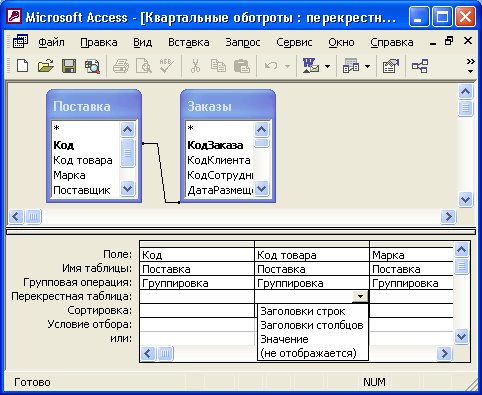Click Имя таблицы cell under Код товара

click(x=312, y=269)
